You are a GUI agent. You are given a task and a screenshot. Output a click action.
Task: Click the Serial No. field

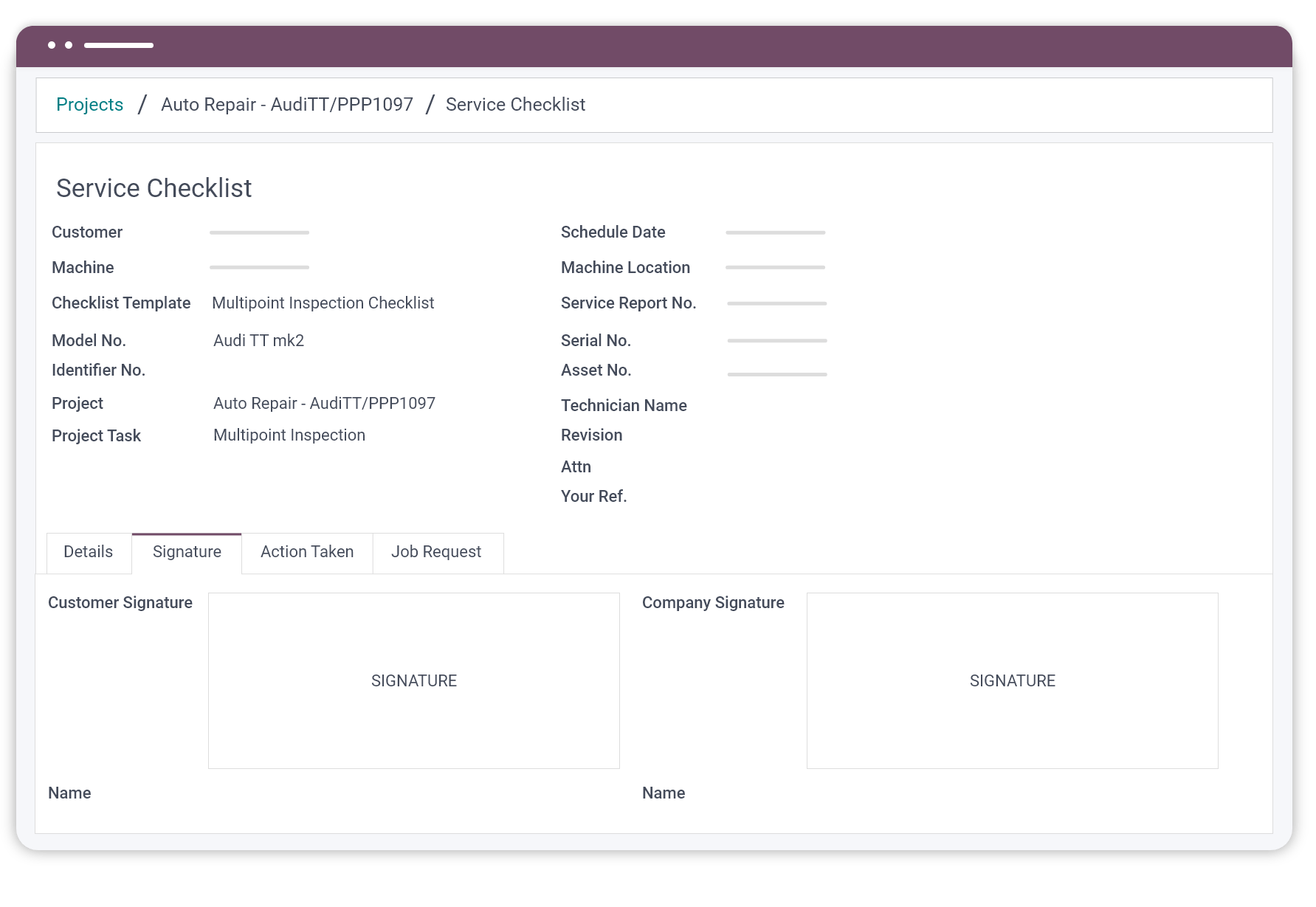(x=776, y=340)
